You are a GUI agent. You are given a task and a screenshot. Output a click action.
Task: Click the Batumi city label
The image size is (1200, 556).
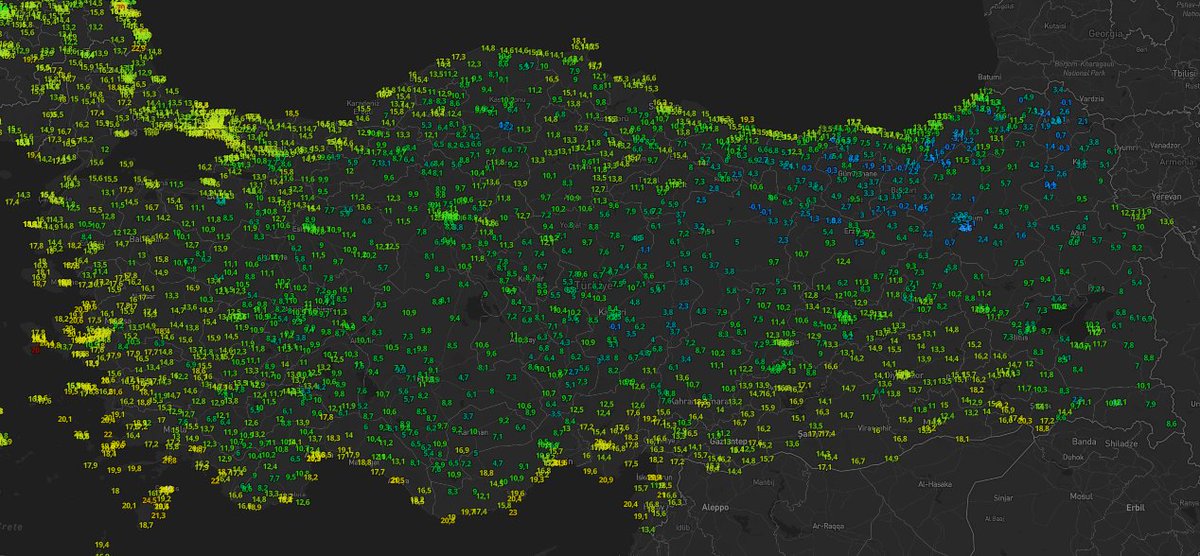coord(990,76)
